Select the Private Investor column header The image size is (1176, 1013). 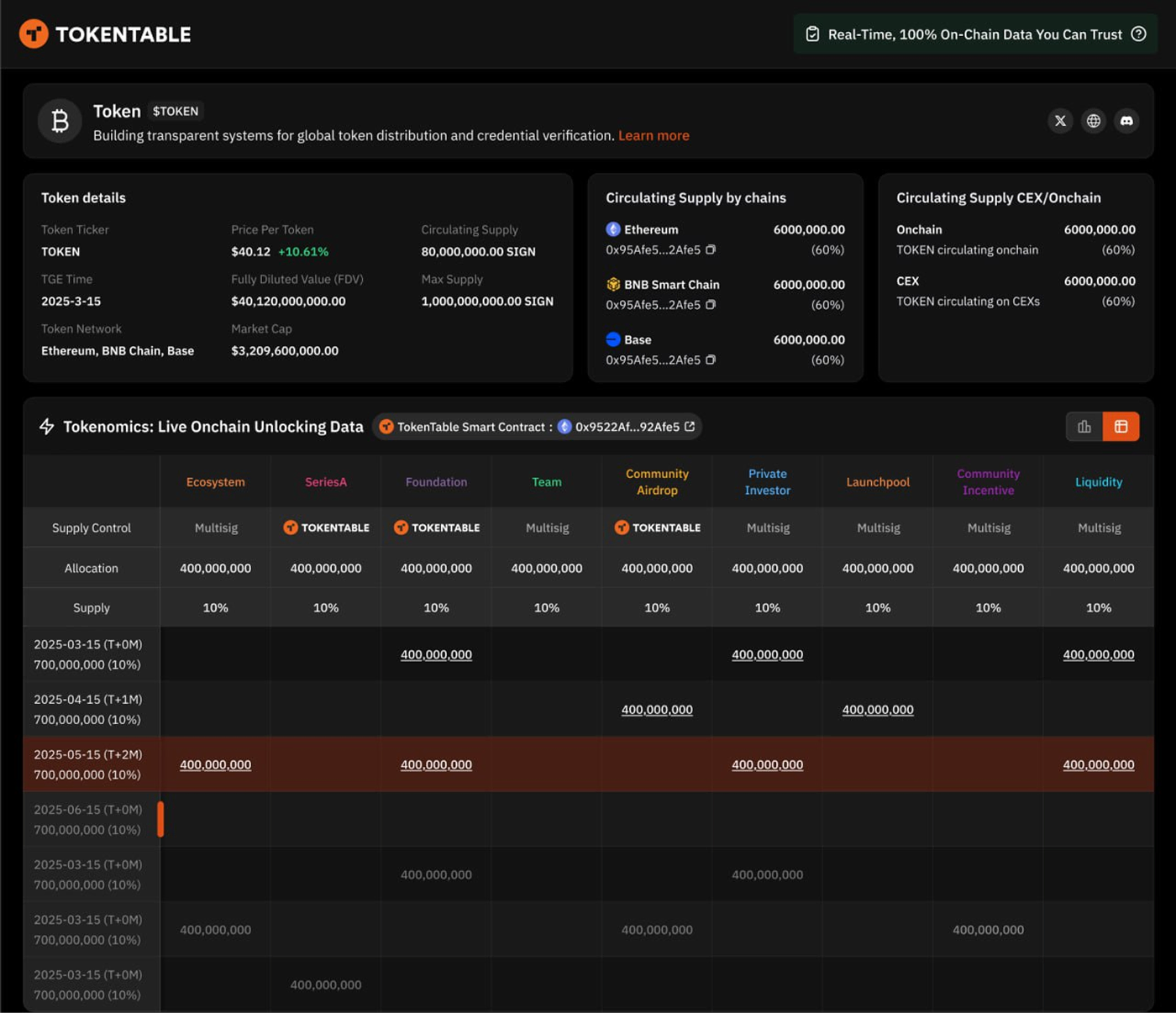tap(768, 482)
